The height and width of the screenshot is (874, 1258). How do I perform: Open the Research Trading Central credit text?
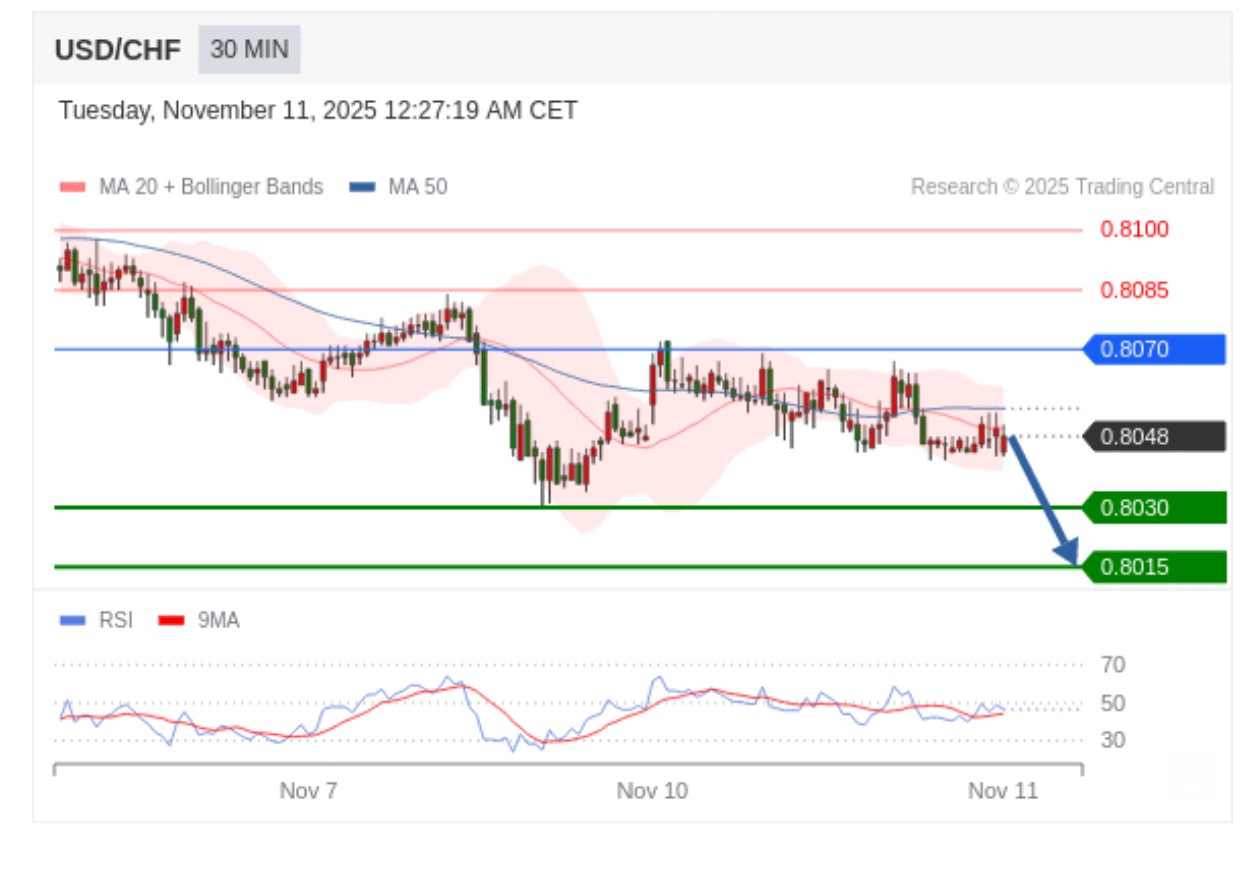pos(1062,187)
